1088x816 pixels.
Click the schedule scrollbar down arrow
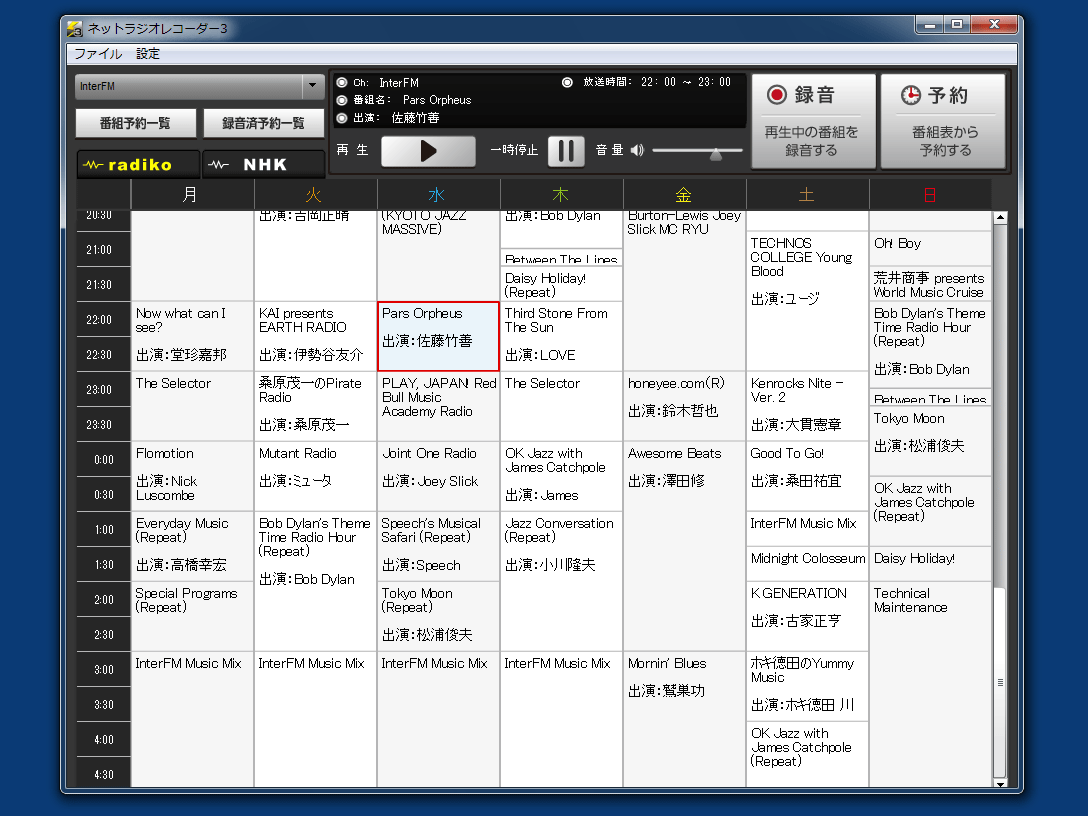(x=1000, y=783)
